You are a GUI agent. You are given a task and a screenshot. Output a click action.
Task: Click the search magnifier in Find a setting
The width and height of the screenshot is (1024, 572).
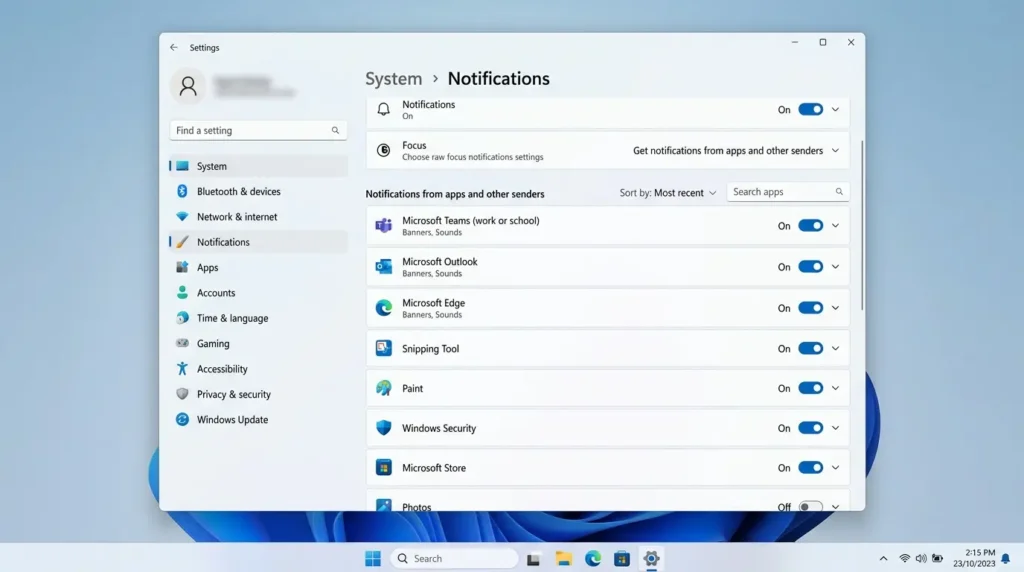(x=335, y=131)
